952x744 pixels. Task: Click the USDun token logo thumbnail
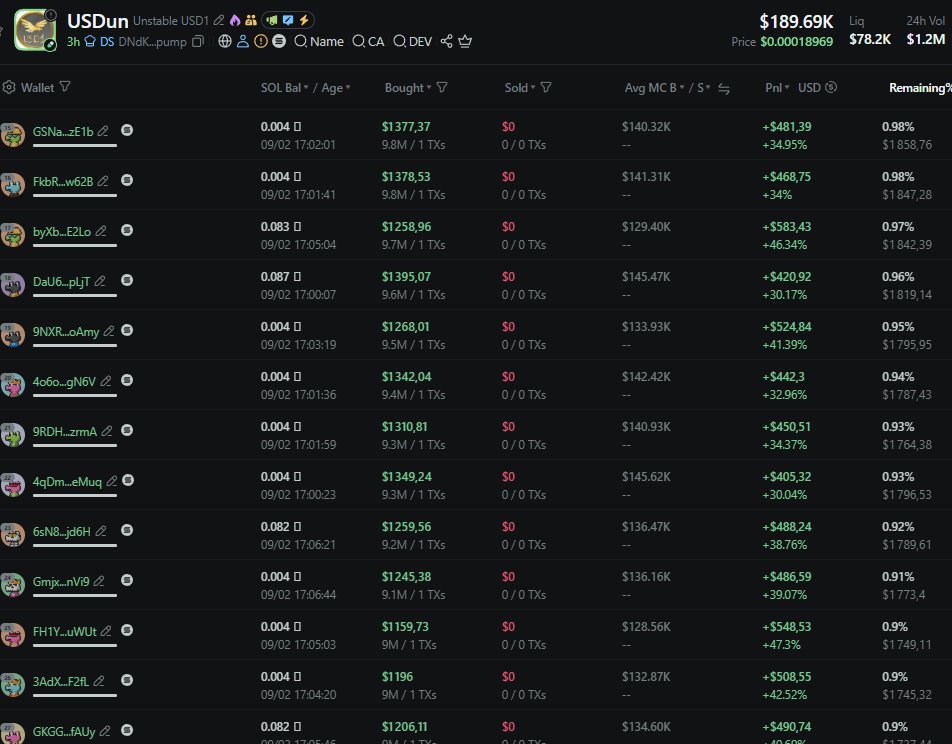35,30
